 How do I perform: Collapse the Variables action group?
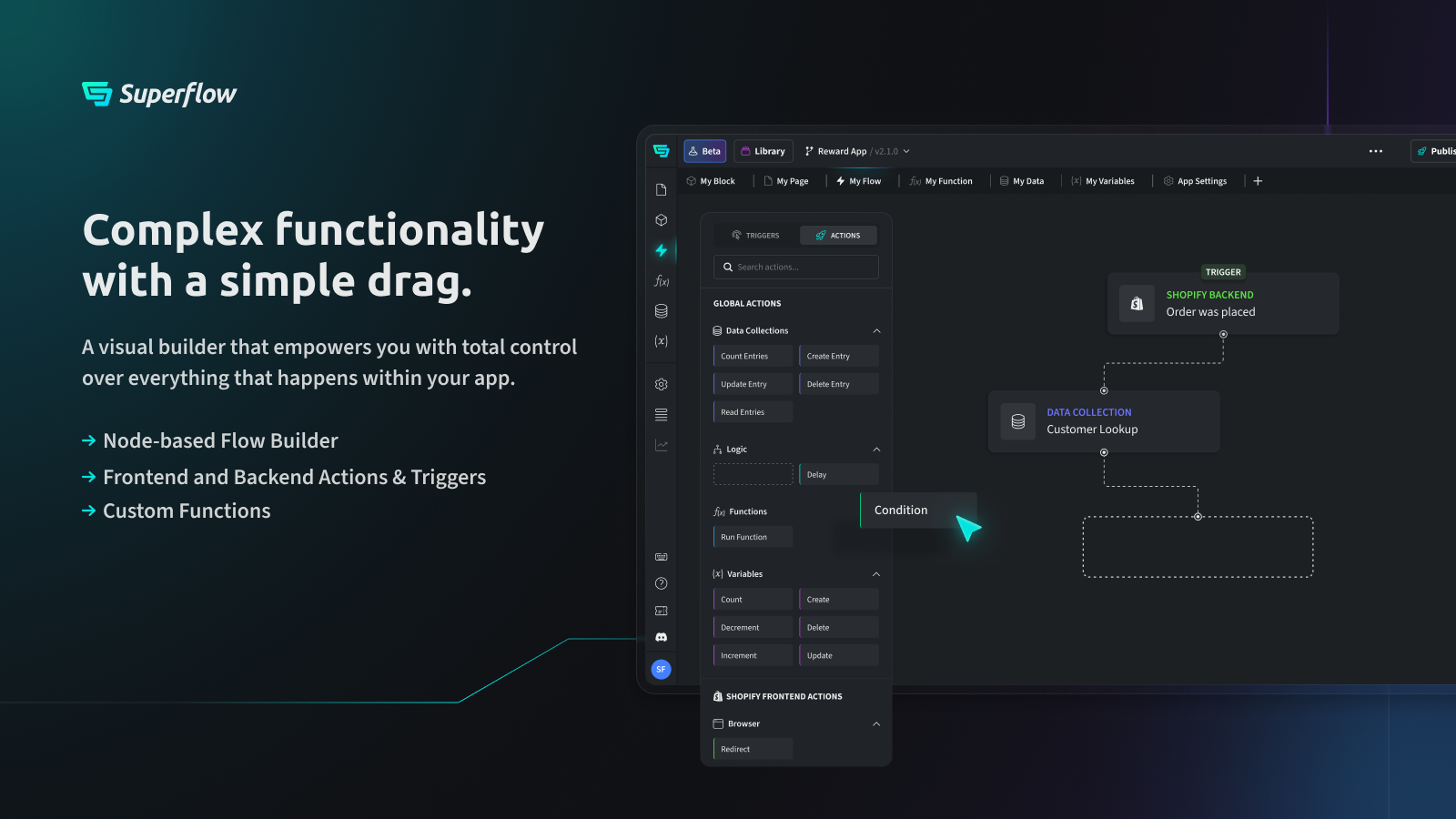(875, 573)
